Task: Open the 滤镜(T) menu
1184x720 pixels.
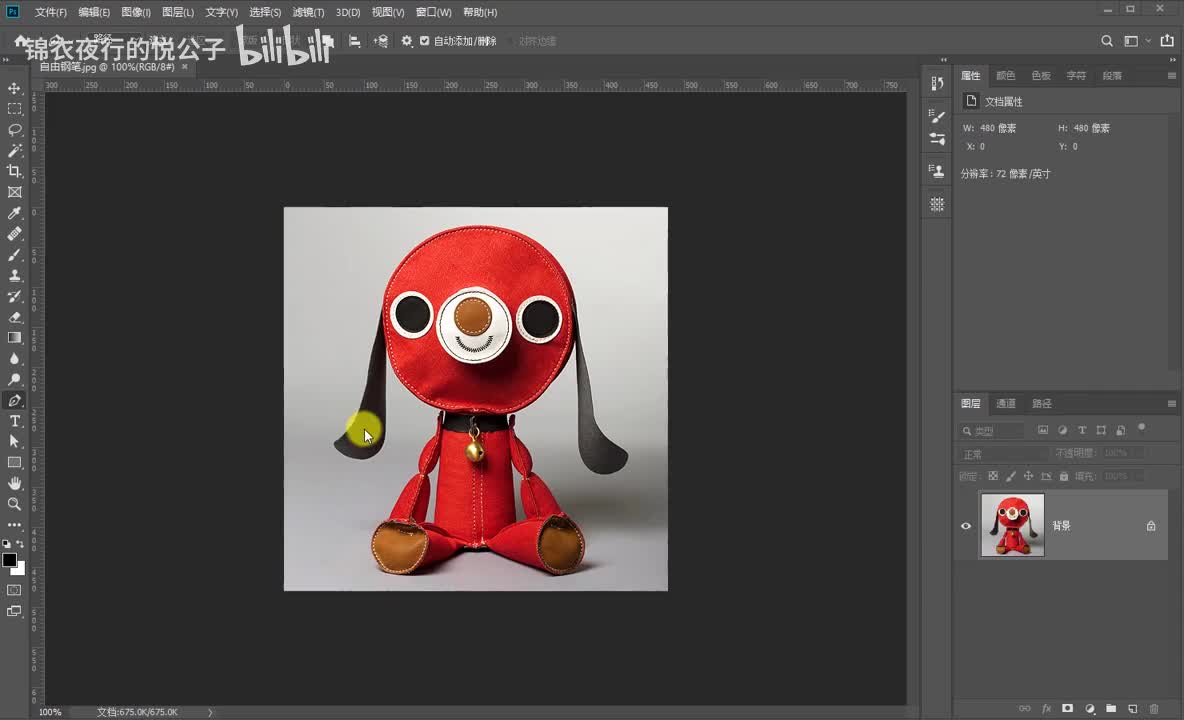Action: 308,12
